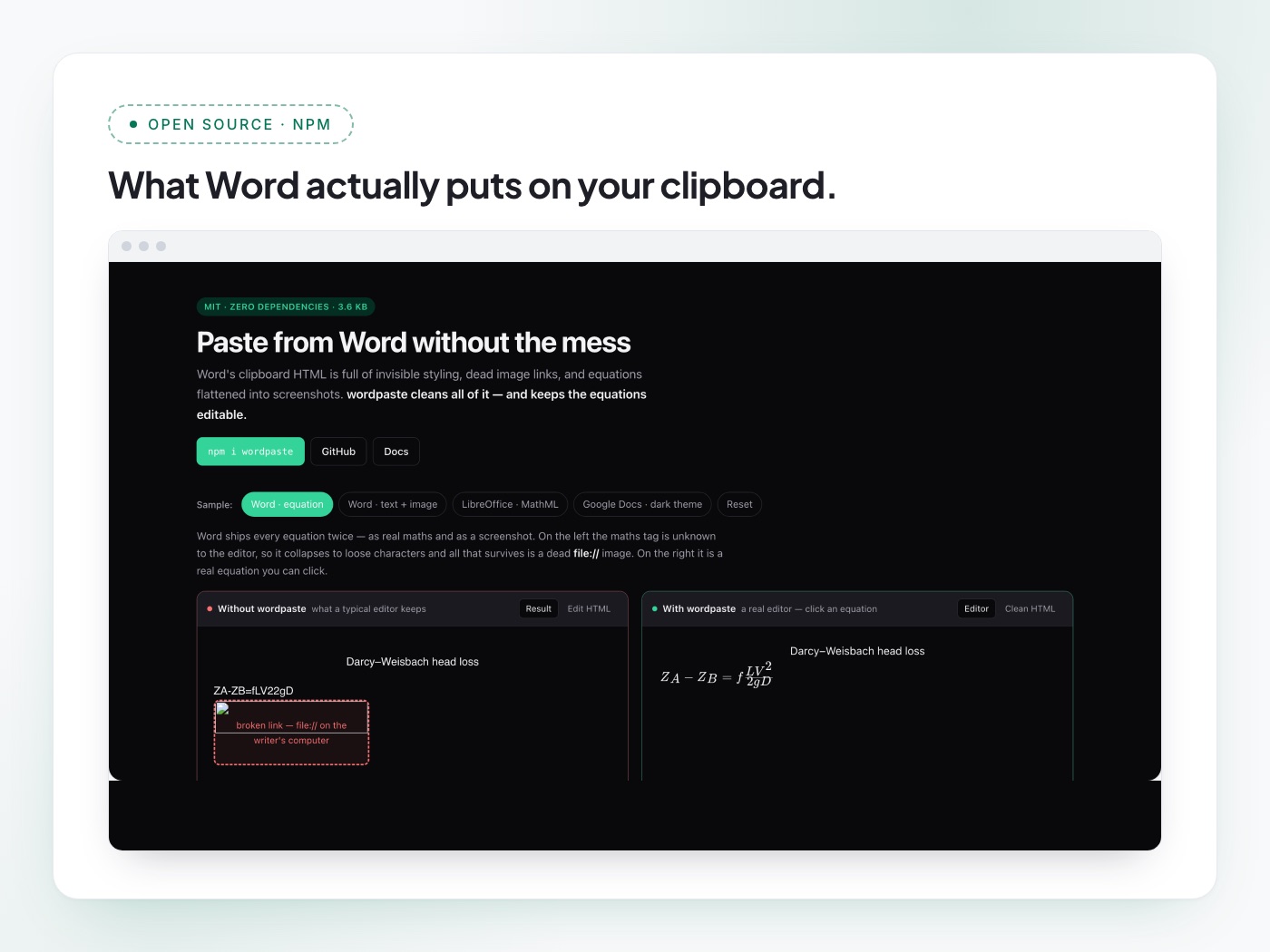
Task: Click Darcy–Weisbach head loss in left panel
Action: pyautogui.click(x=413, y=662)
